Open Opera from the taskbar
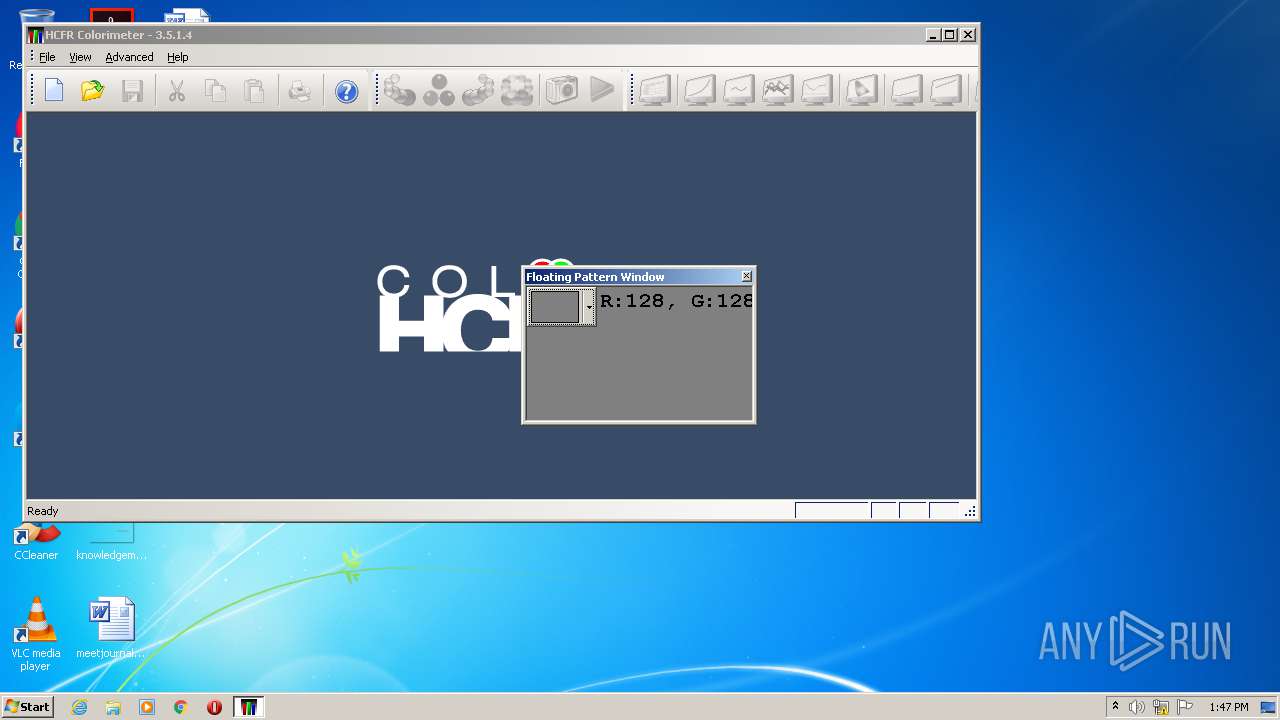 pyautogui.click(x=214, y=707)
